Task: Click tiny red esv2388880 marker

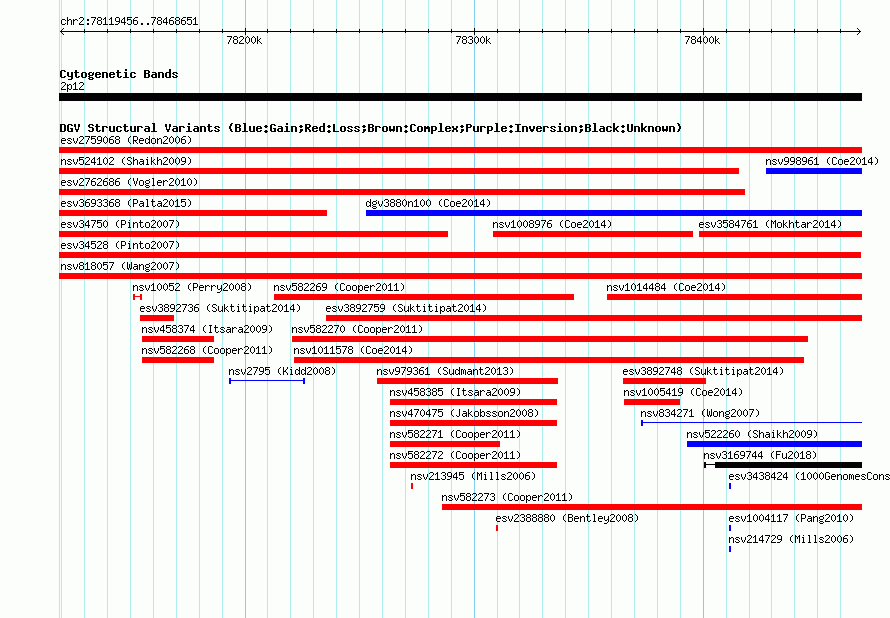Action: pyautogui.click(x=497, y=528)
